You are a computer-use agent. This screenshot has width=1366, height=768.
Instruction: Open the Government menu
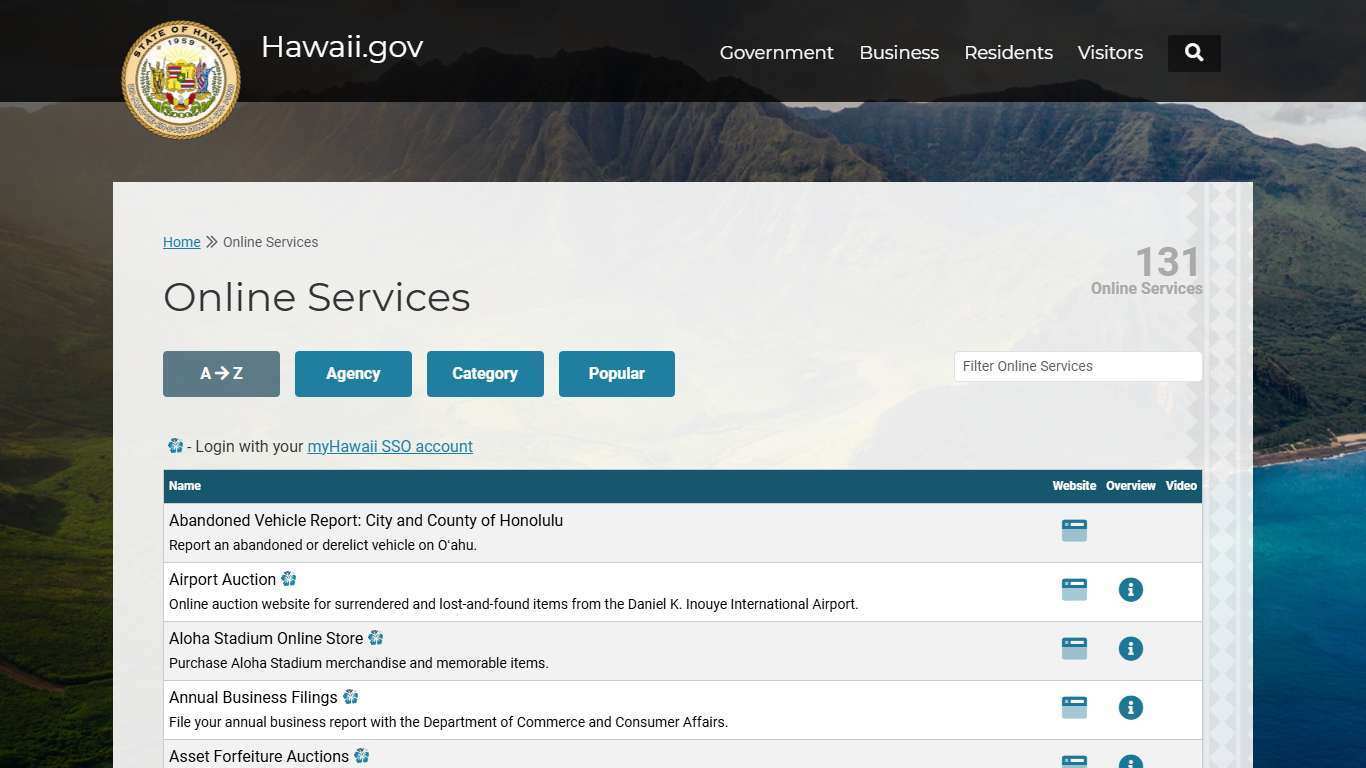776,52
